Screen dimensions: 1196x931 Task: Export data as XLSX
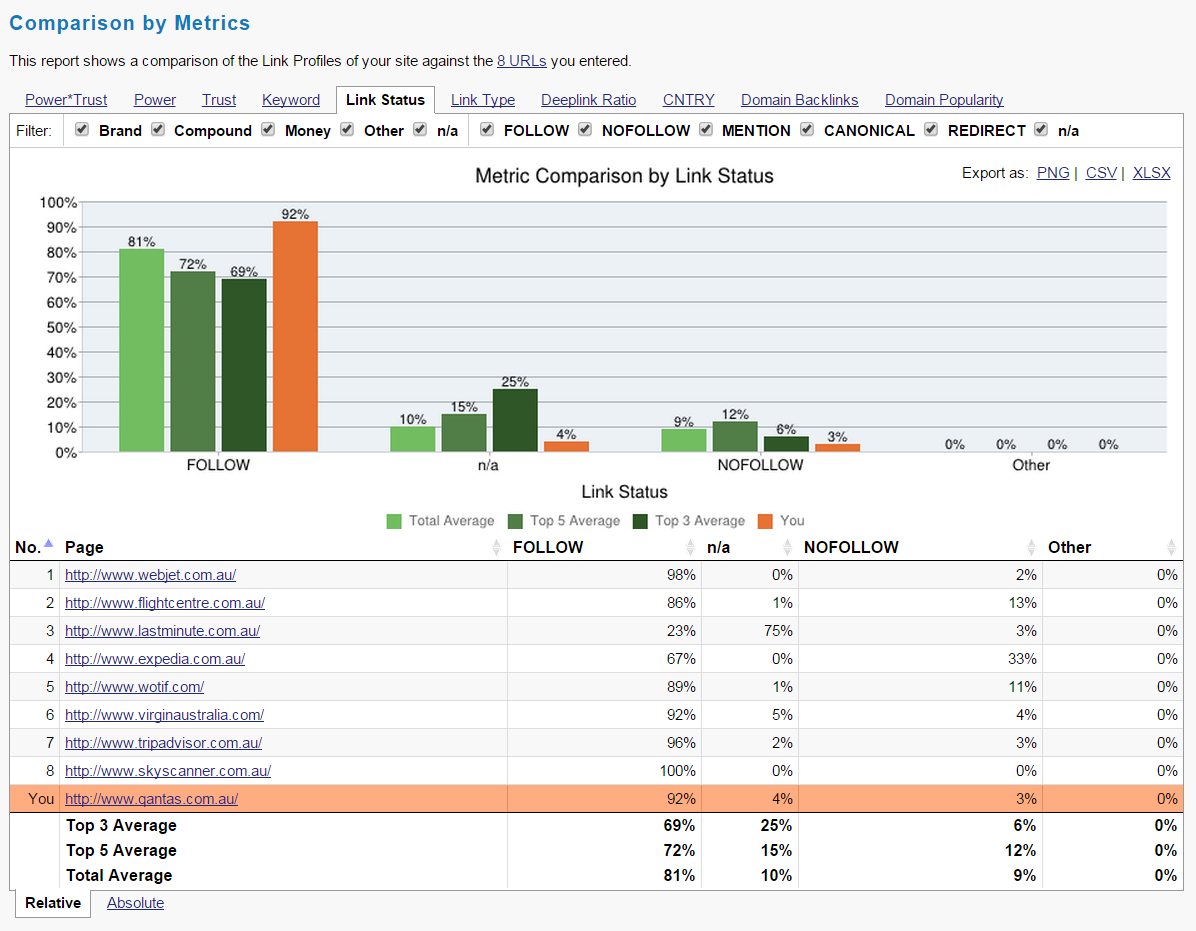[1151, 173]
